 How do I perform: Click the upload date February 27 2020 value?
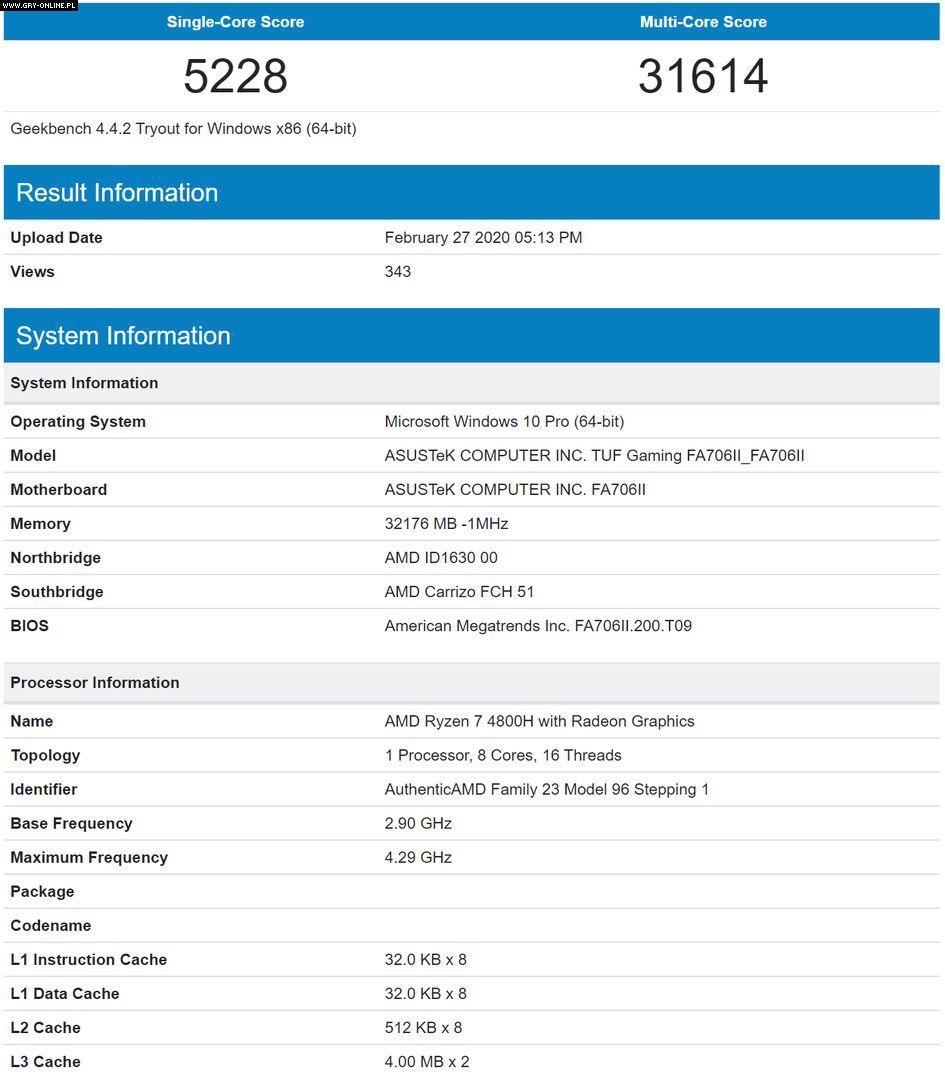pyautogui.click(x=483, y=238)
